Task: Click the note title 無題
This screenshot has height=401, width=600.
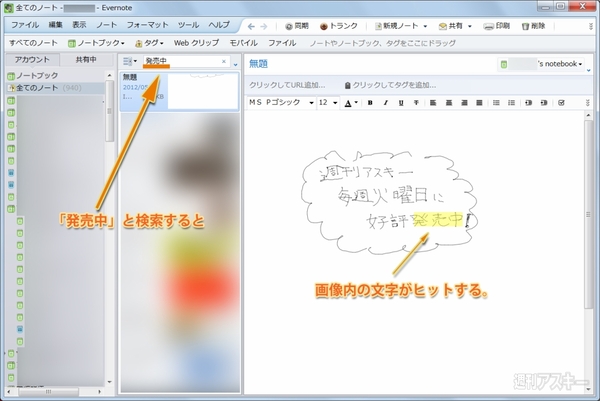Action: pyautogui.click(x=258, y=64)
